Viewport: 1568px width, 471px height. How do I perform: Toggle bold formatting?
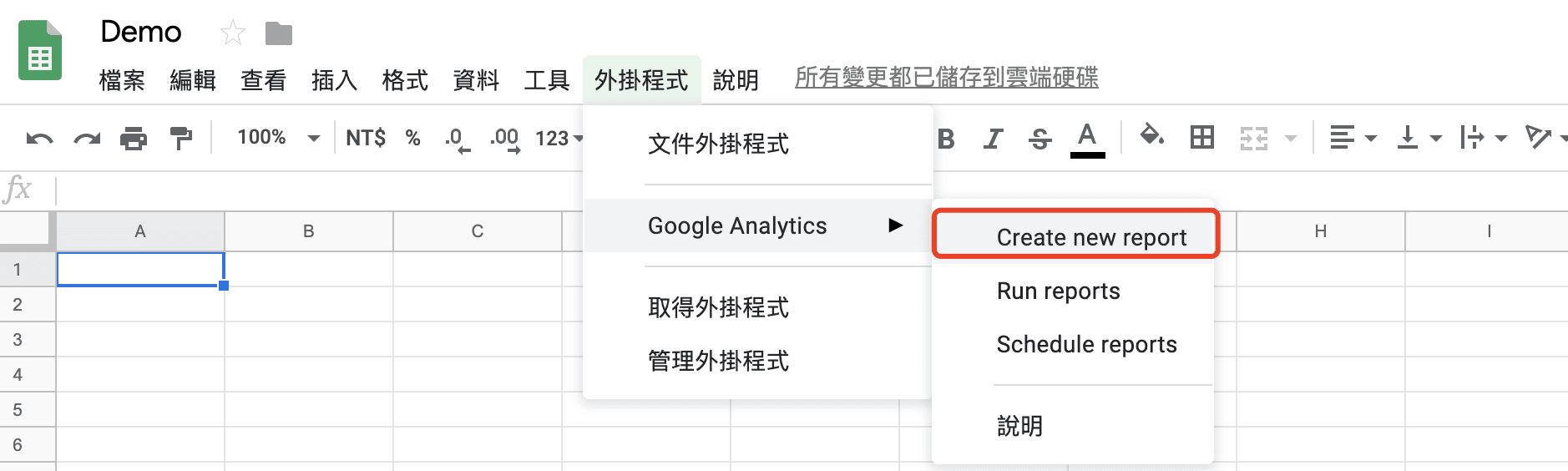[x=946, y=139]
